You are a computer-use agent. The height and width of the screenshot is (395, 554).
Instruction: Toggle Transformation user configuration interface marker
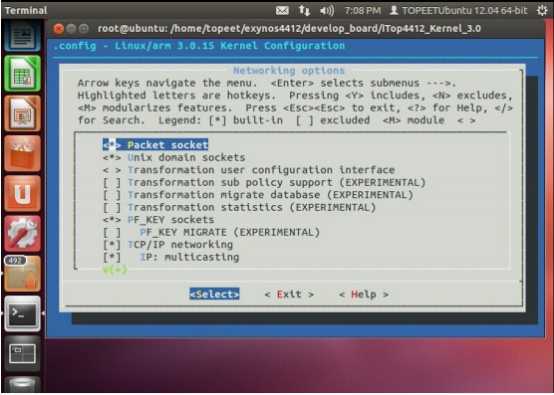click(x=112, y=170)
